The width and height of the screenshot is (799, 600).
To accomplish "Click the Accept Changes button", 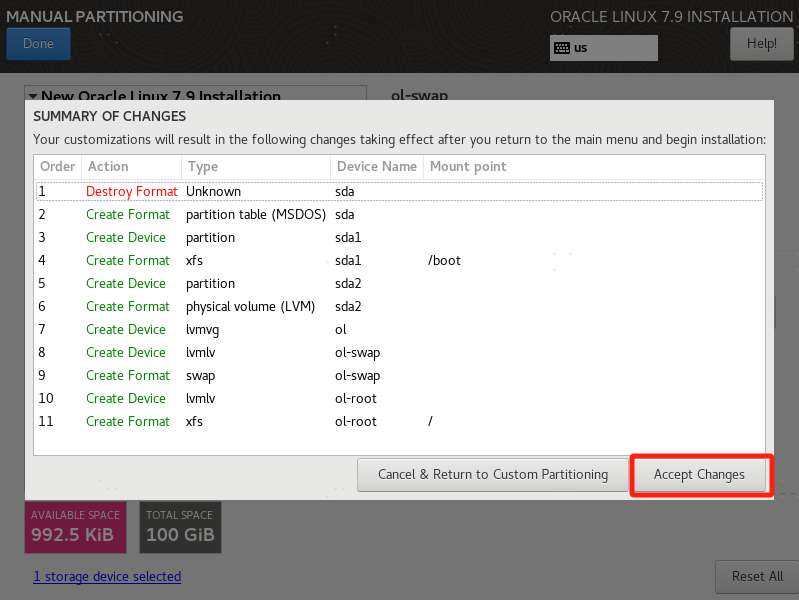I will (699, 475).
